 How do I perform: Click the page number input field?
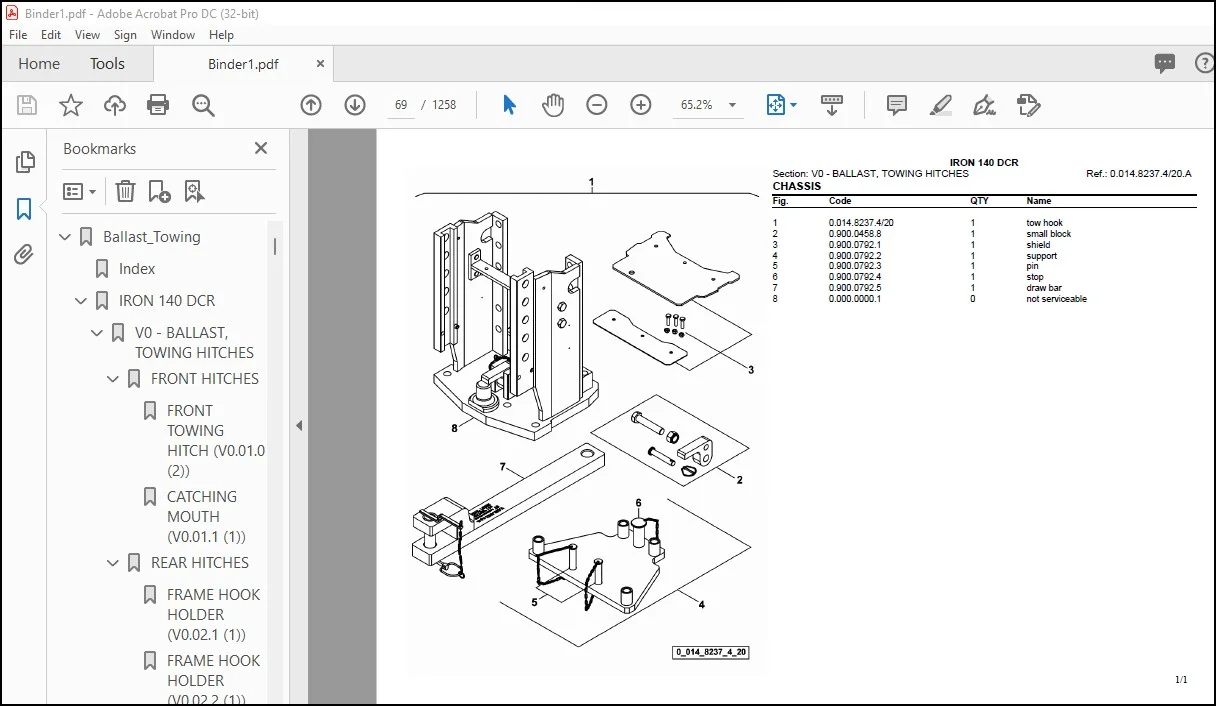[401, 105]
